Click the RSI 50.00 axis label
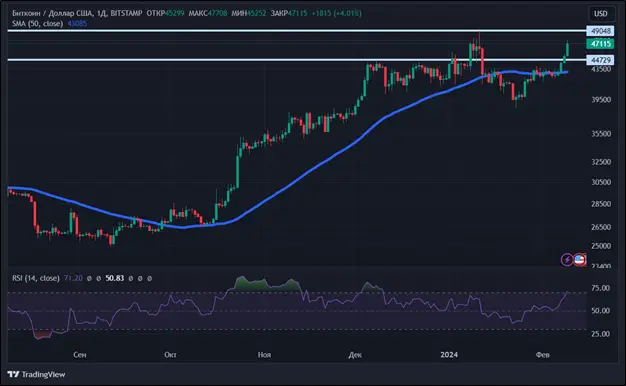This screenshot has width=626, height=386. (x=600, y=311)
